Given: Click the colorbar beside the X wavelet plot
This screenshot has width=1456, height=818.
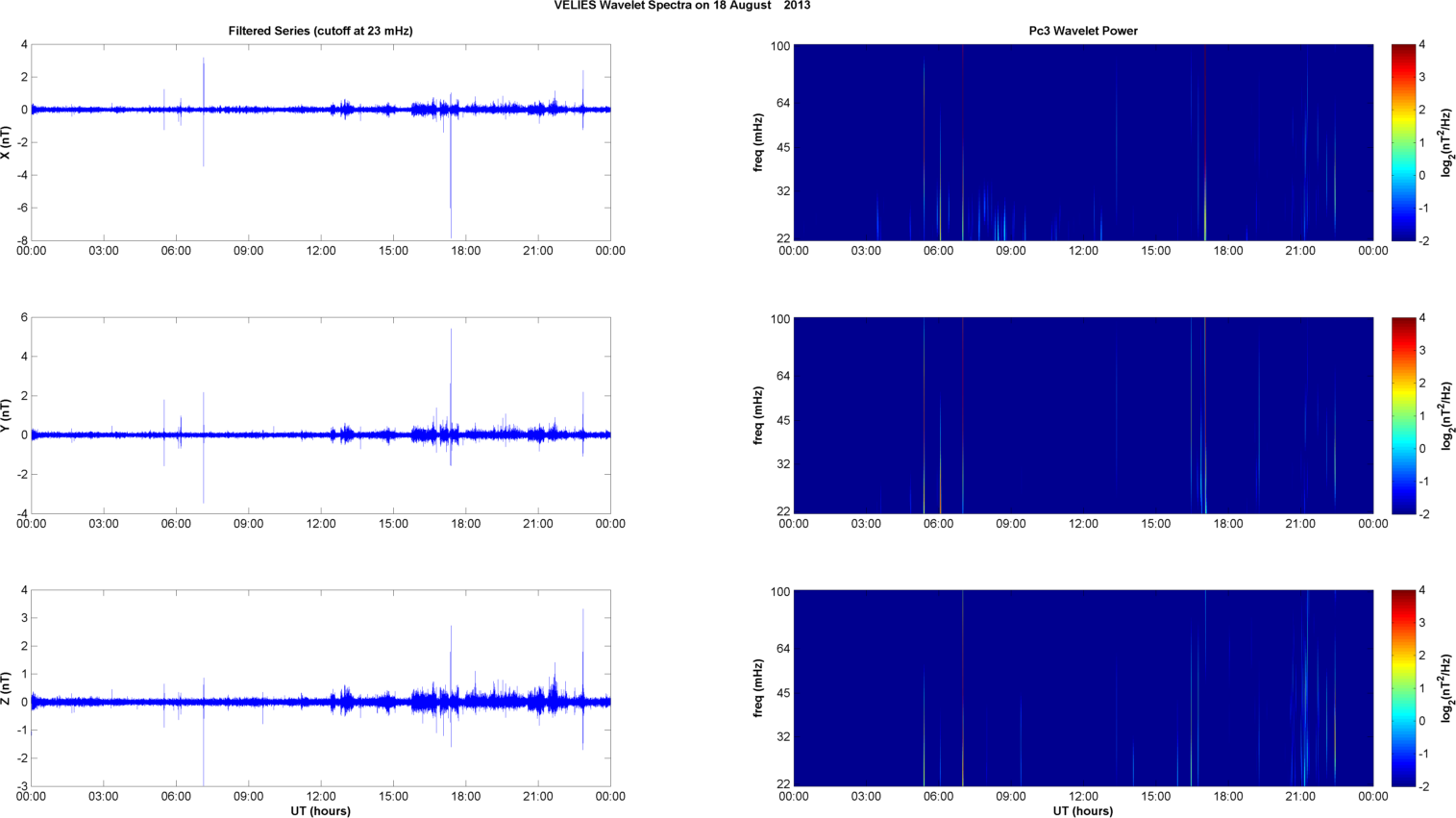Looking at the screenshot, I should tap(1403, 142).
